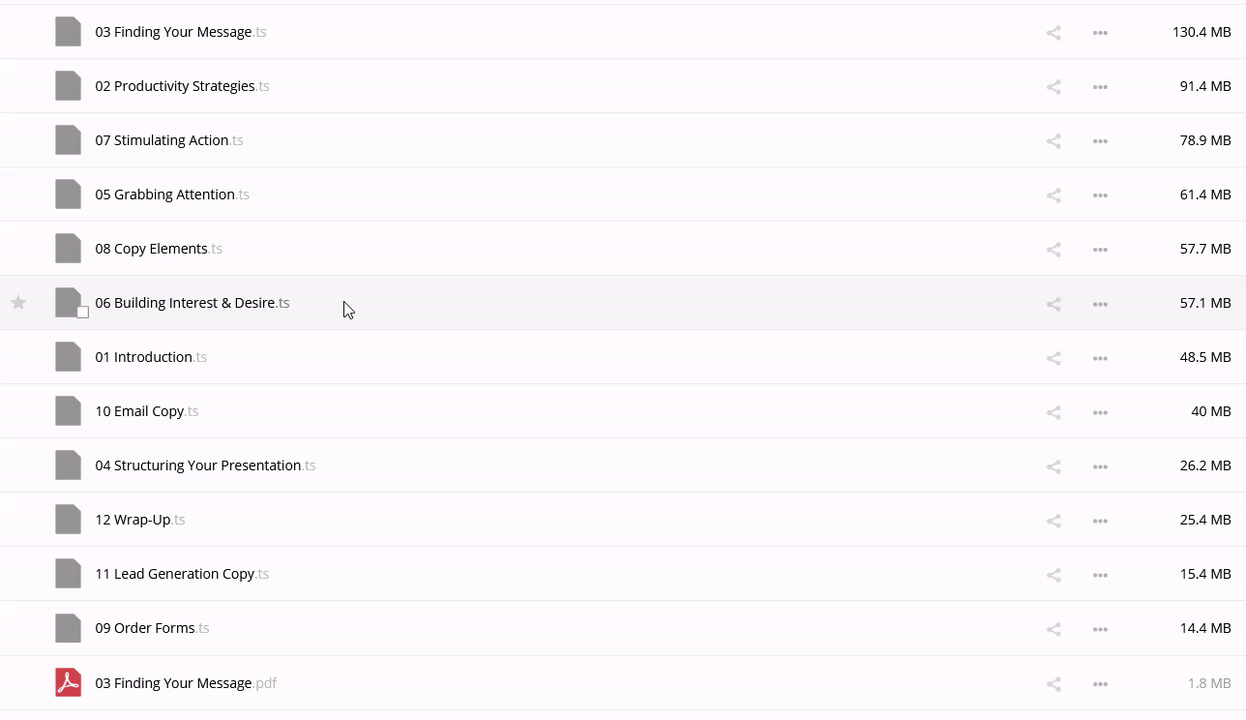Star the 06 Building Interest & Desire file
This screenshot has height=720, width=1246.
pos(18,303)
